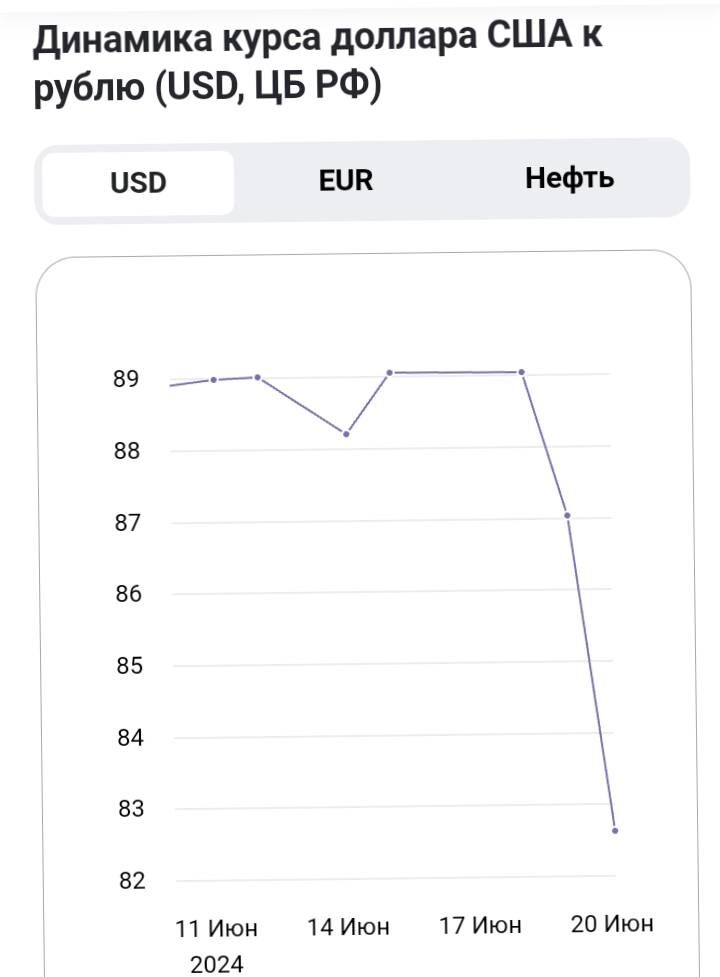Screen dimensions: 720x977
Task: Select the data point at 87 level
Action: [x=567, y=515]
